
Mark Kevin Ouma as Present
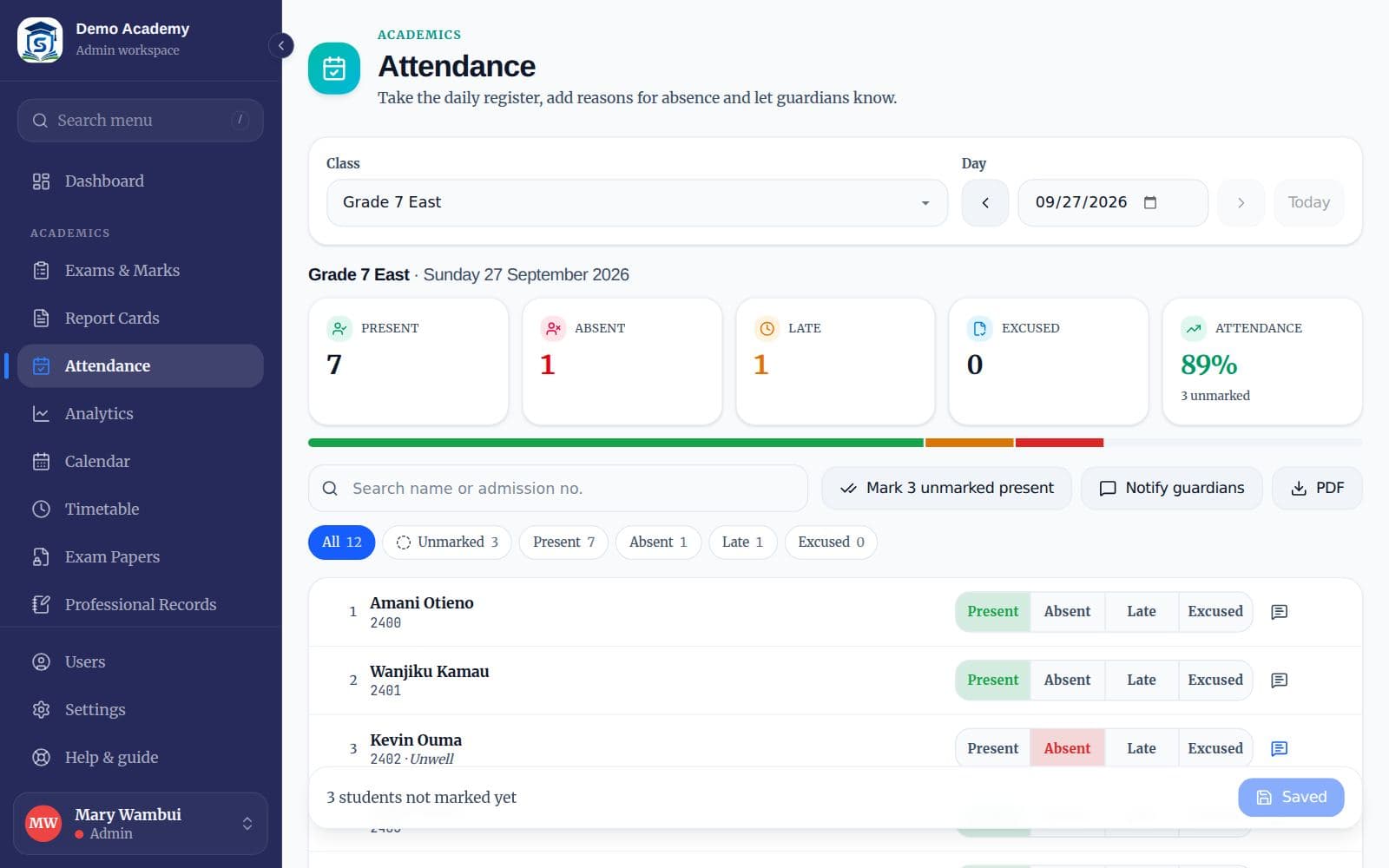pyautogui.click(x=993, y=748)
